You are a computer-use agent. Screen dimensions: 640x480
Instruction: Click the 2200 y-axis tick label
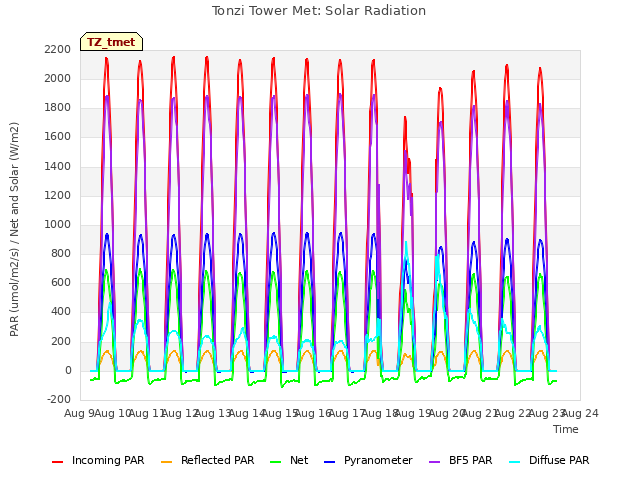(58, 49)
